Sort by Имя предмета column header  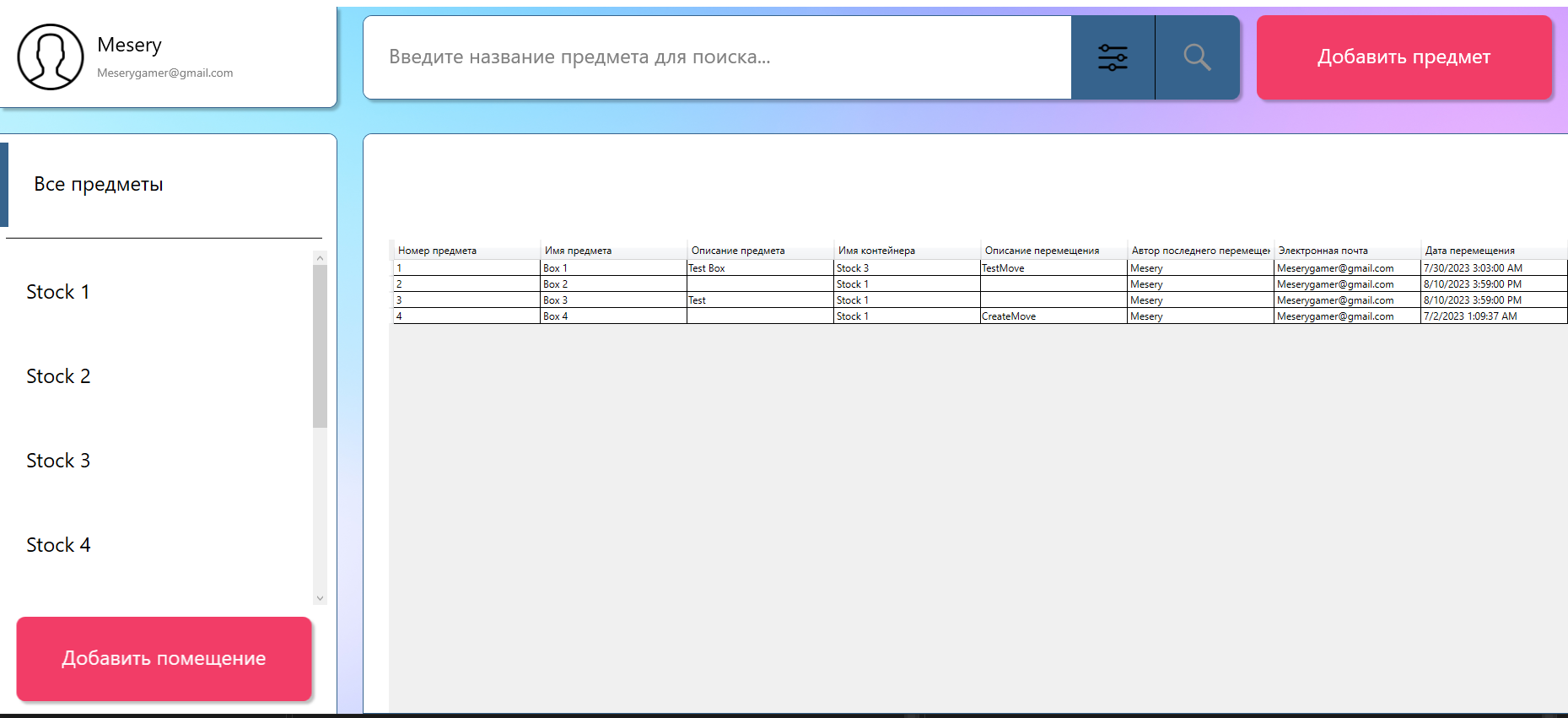pyautogui.click(x=613, y=251)
